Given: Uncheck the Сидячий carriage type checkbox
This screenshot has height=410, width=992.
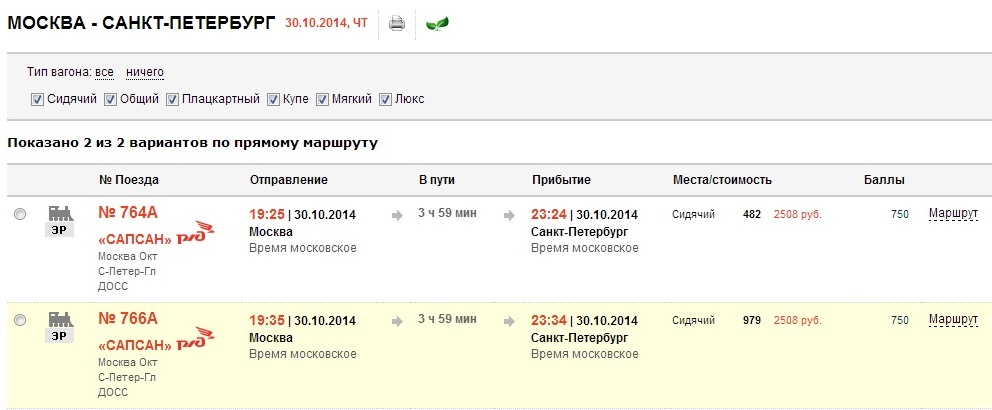Looking at the screenshot, I should (x=37, y=99).
